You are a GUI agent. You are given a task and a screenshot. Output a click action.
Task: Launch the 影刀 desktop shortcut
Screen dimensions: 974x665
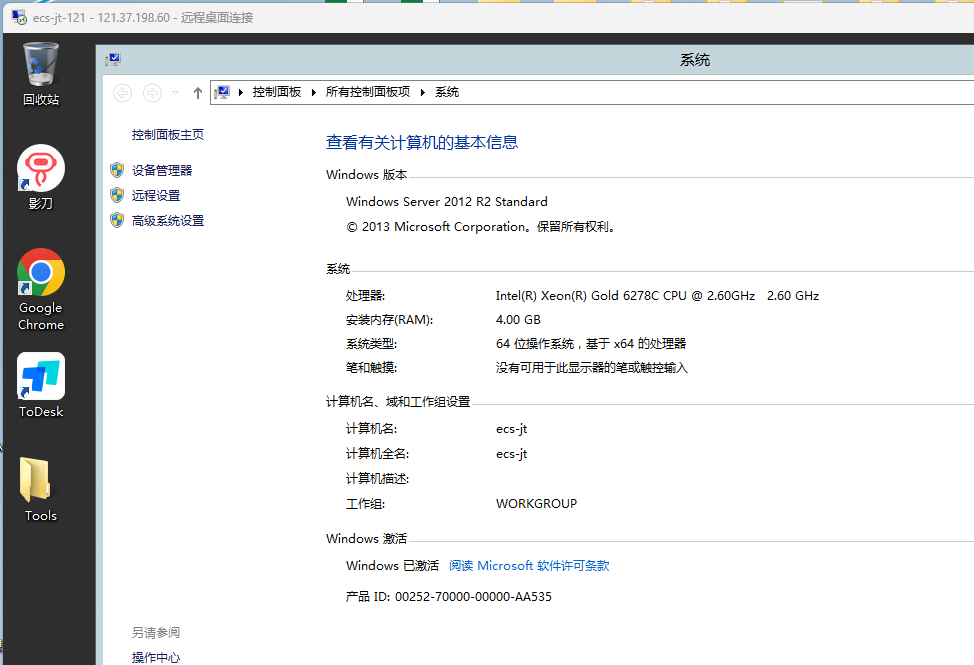click(40, 177)
